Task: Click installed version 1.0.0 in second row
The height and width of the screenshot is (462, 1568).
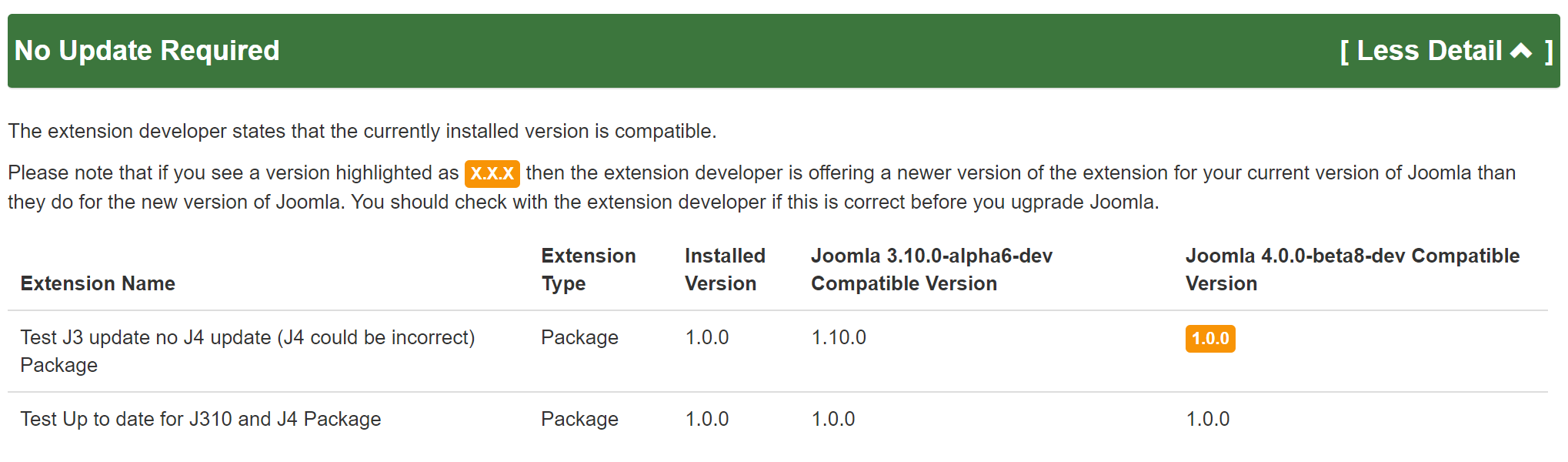Action: pyautogui.click(x=706, y=419)
